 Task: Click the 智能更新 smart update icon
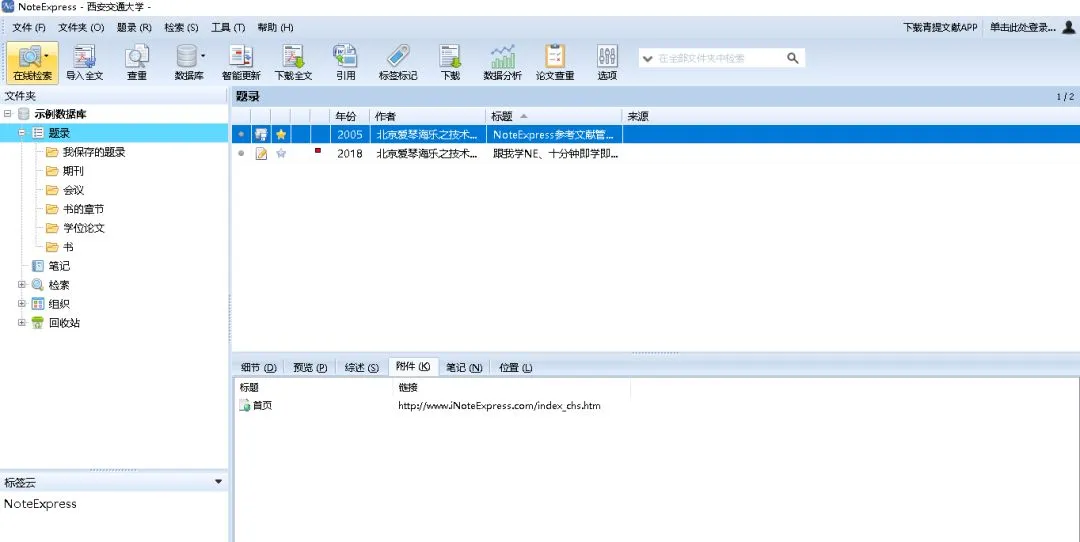pos(241,63)
